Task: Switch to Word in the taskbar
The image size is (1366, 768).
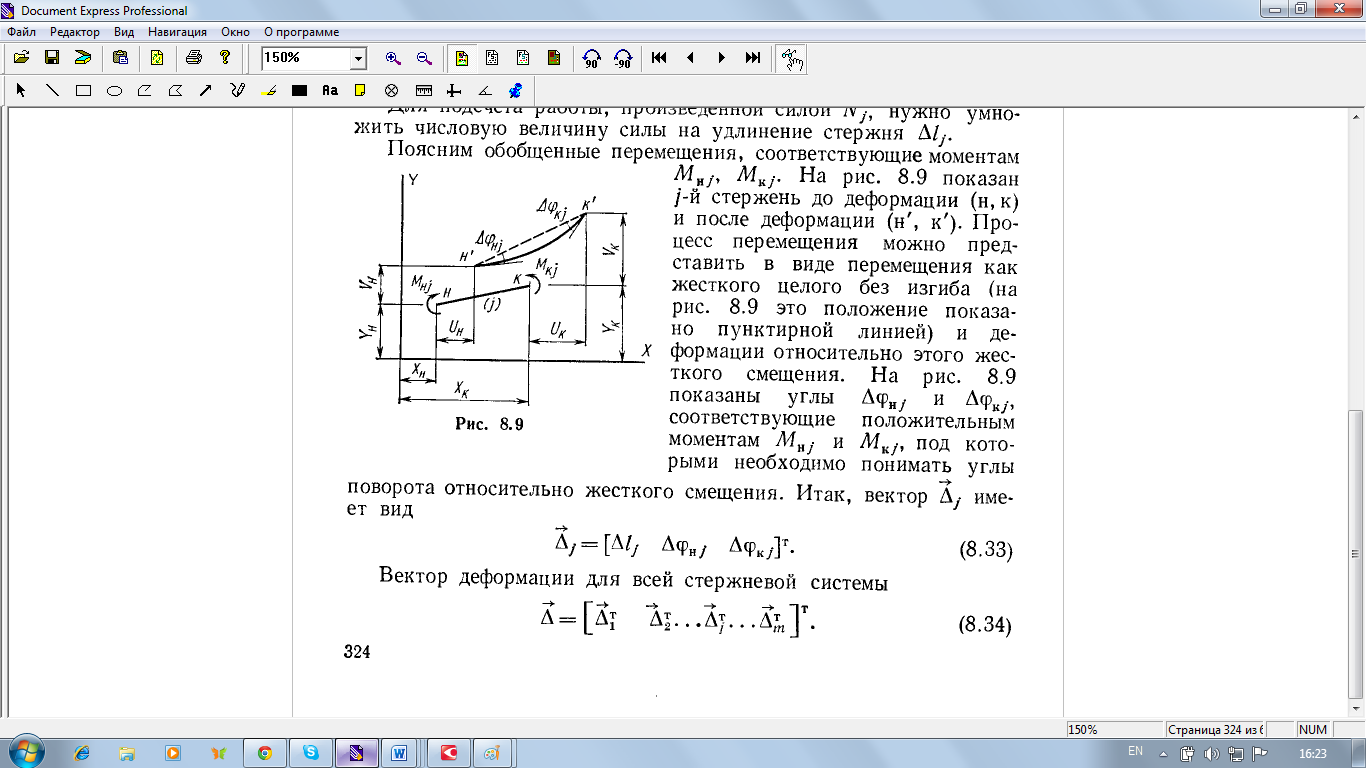Action: [400, 753]
